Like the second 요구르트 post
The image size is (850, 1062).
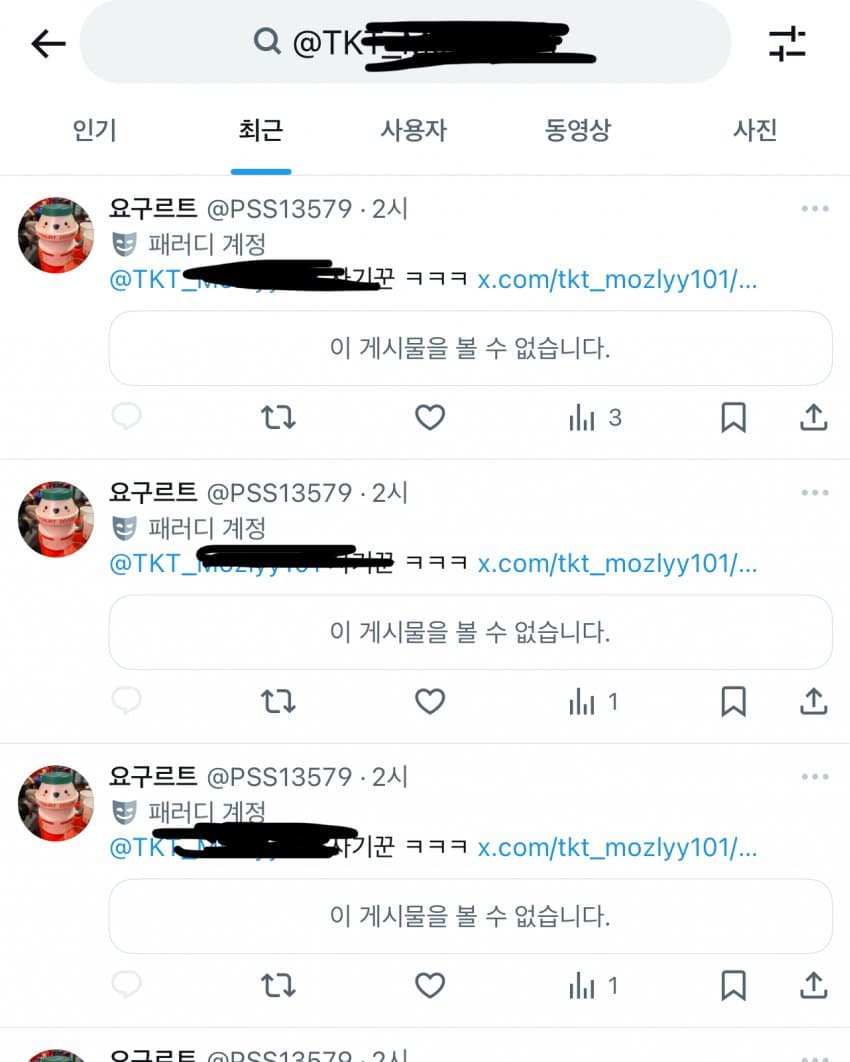point(430,701)
